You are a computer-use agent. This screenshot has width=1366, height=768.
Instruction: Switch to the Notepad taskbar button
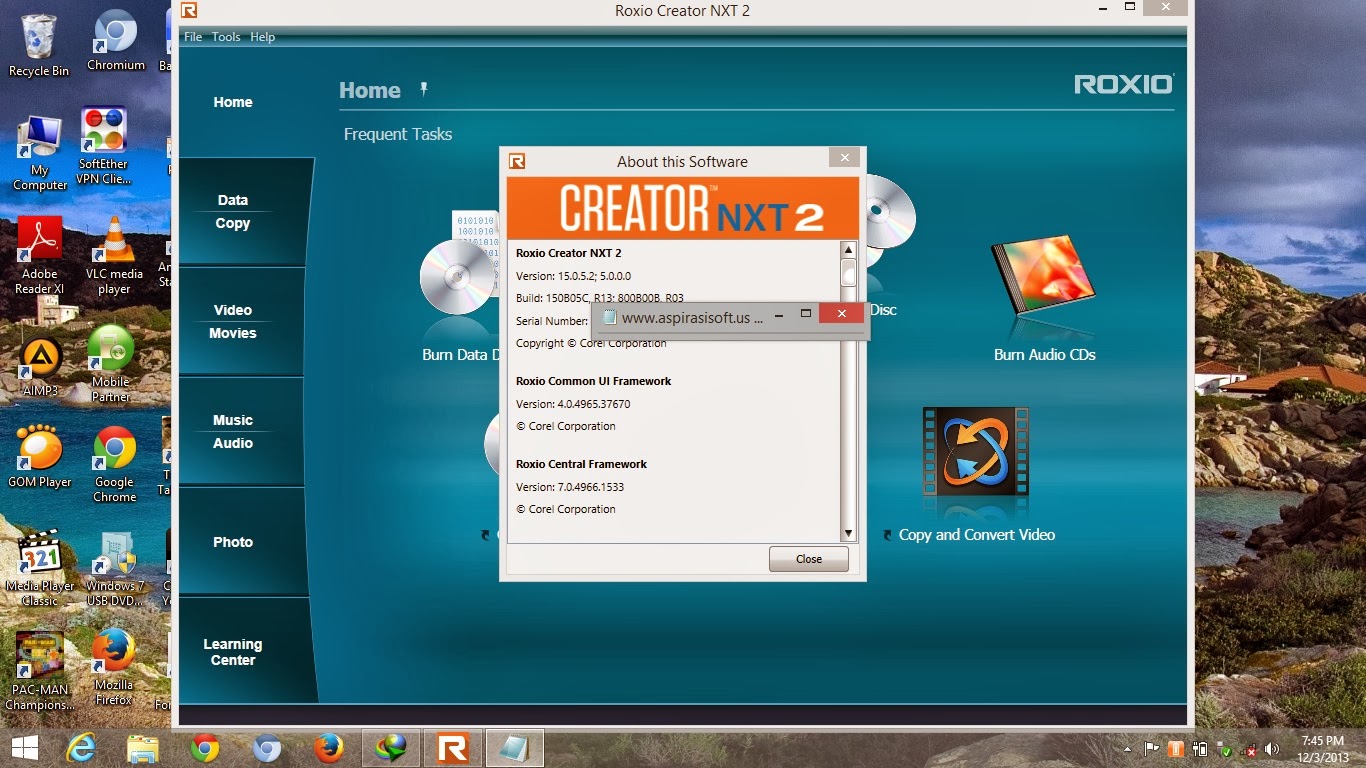click(x=515, y=747)
